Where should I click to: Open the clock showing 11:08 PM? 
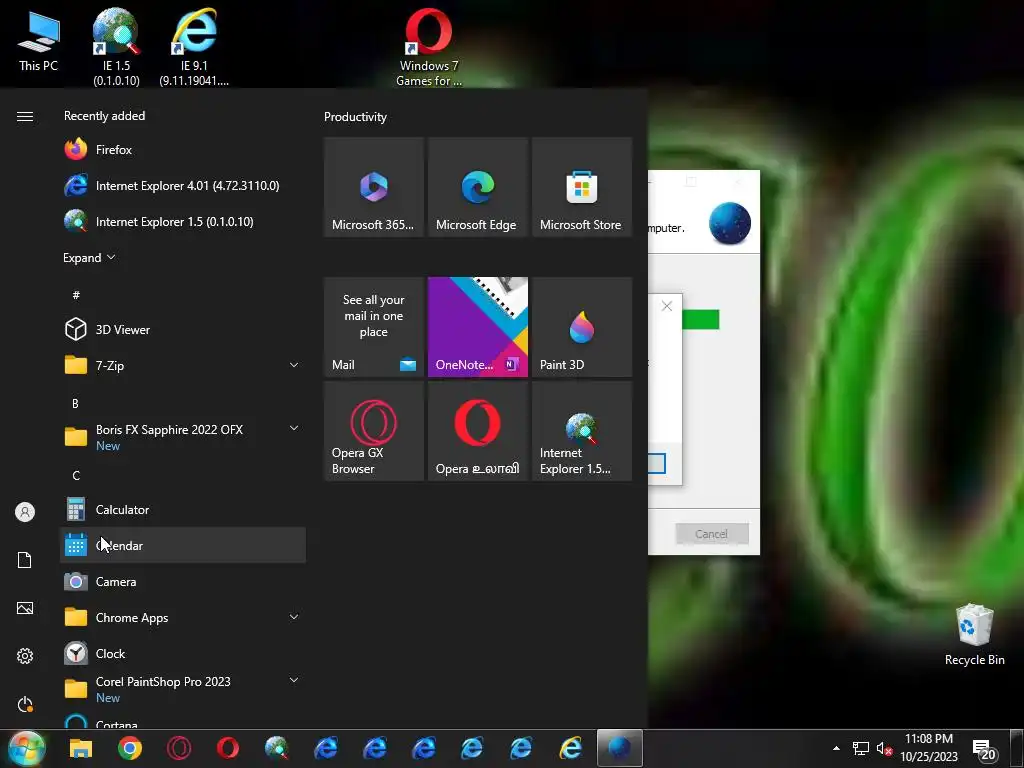[x=929, y=748]
